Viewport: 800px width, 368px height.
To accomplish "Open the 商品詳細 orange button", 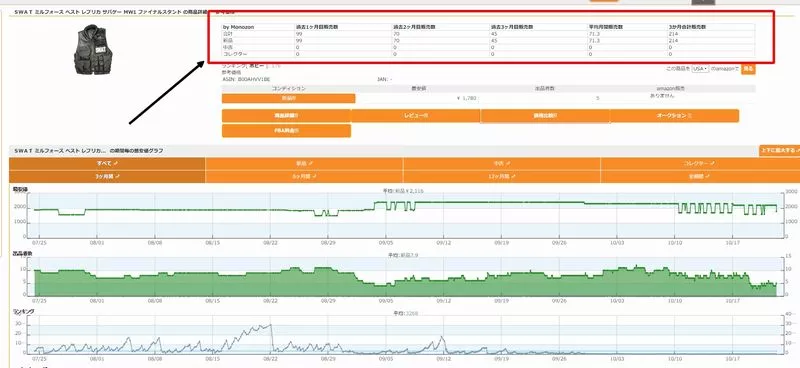I will point(286,116).
